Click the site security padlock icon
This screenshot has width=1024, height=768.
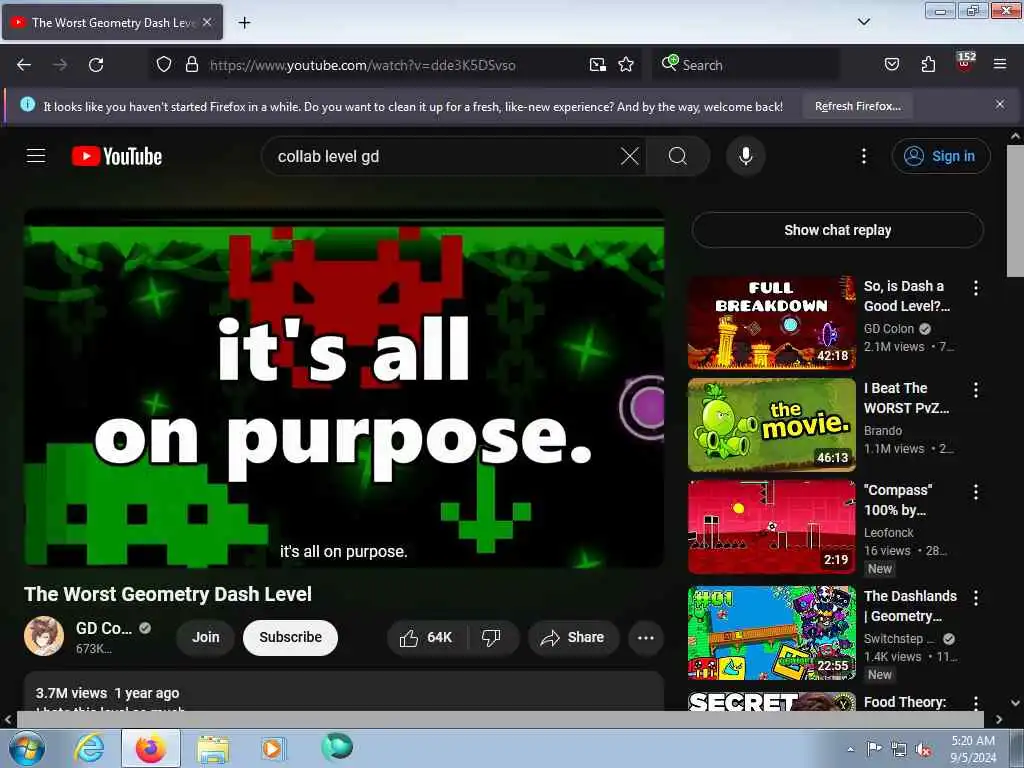pos(191,64)
